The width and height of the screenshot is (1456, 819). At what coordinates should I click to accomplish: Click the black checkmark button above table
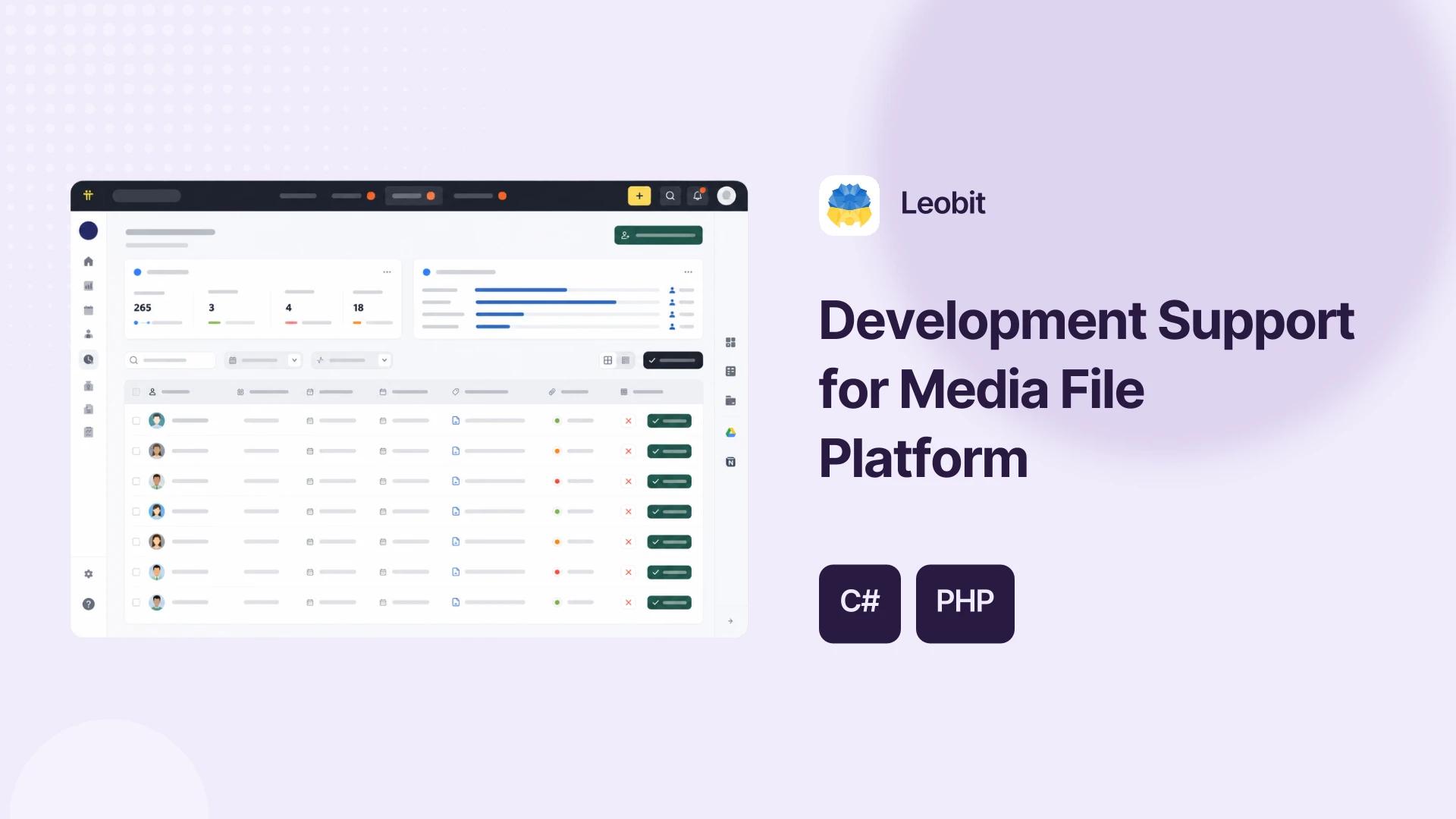click(x=673, y=360)
